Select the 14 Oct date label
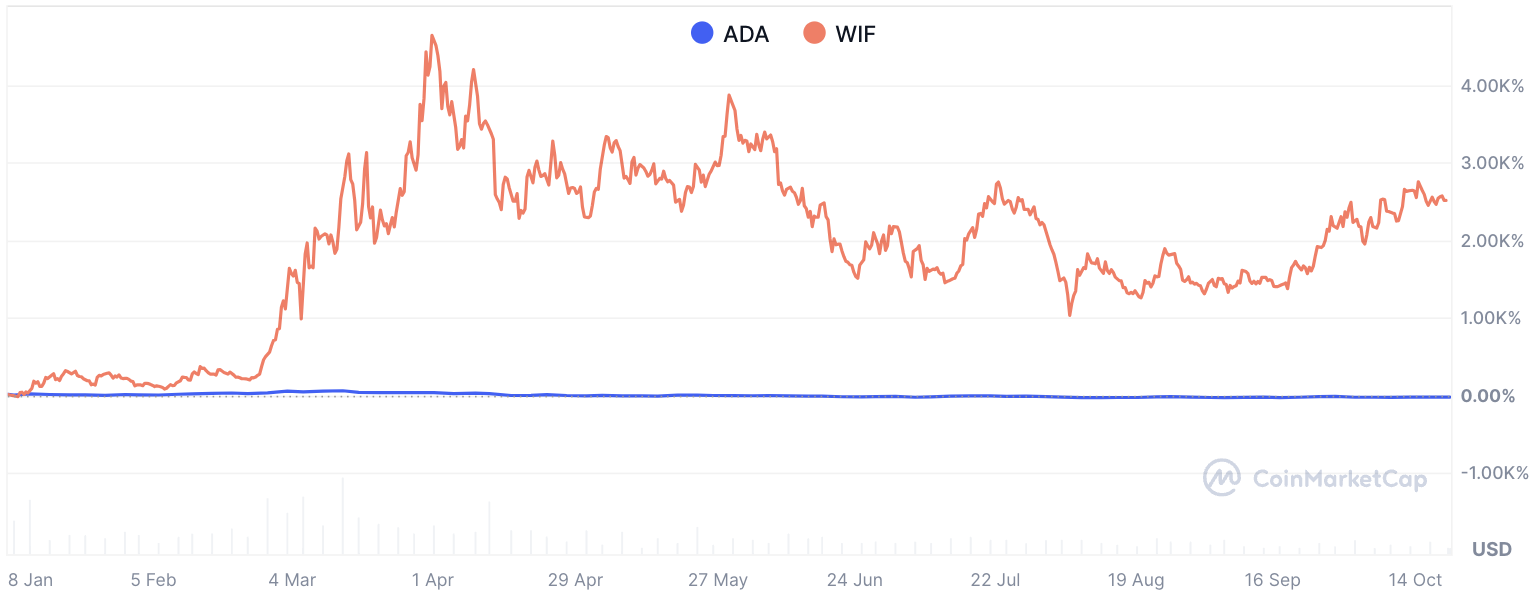This screenshot has height=602, width=1534. pyautogui.click(x=1414, y=580)
